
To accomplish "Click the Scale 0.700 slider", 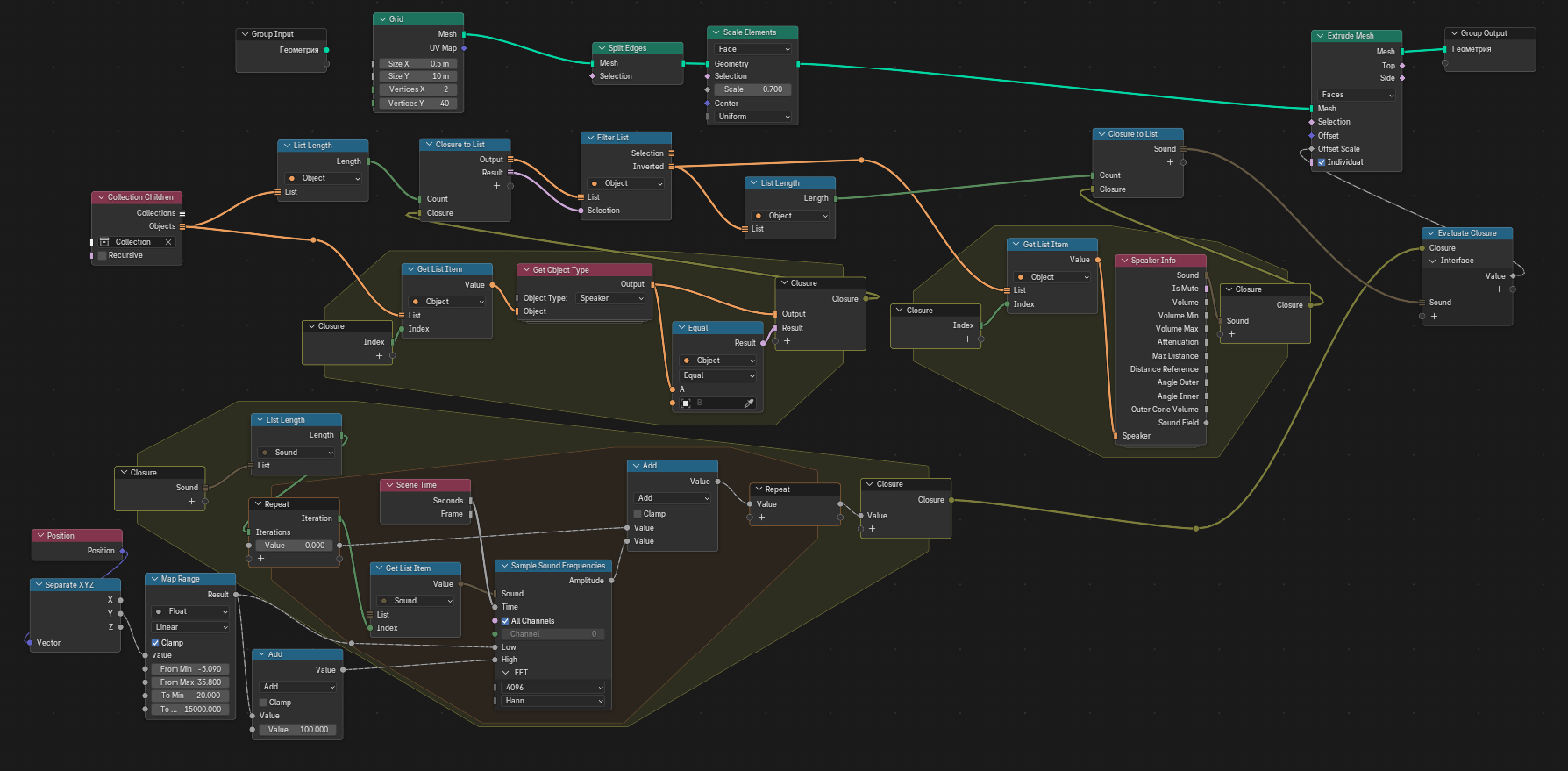I will click(x=753, y=89).
